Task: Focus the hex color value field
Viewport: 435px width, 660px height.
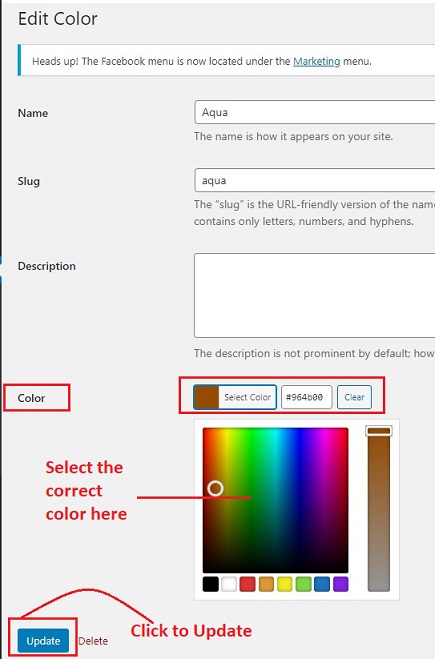Action: [x=307, y=397]
